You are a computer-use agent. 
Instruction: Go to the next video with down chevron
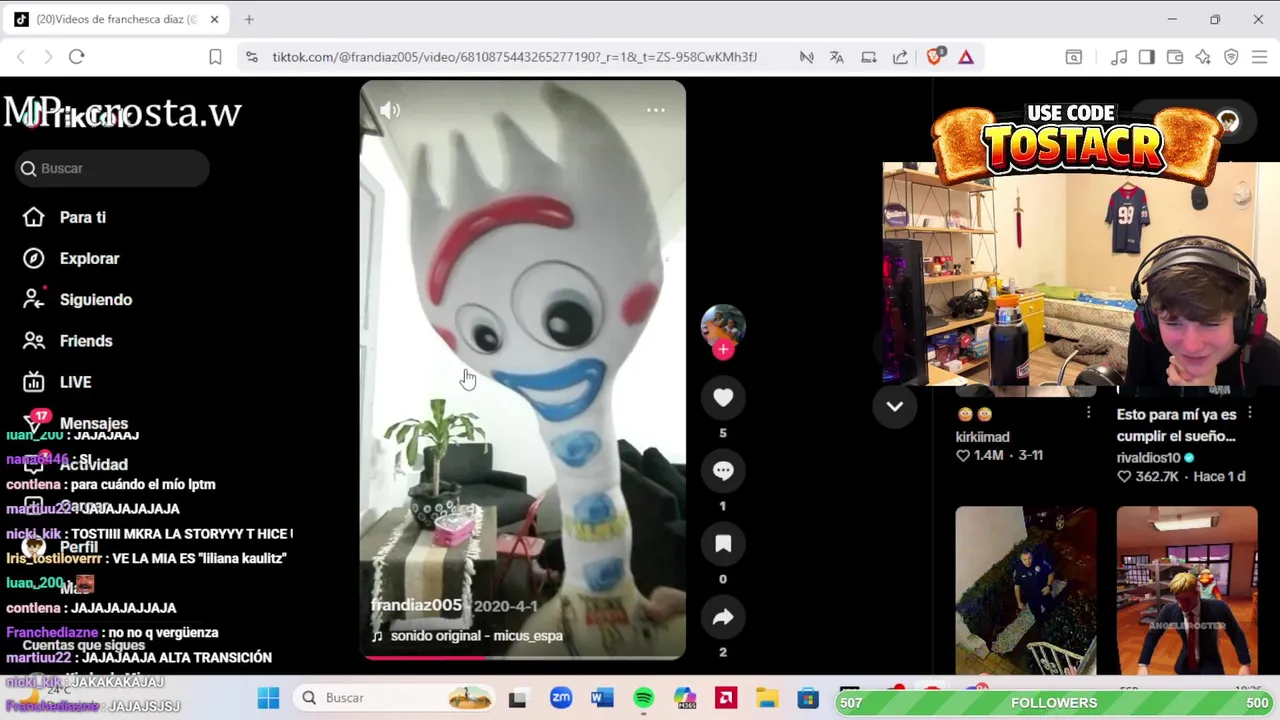point(894,406)
